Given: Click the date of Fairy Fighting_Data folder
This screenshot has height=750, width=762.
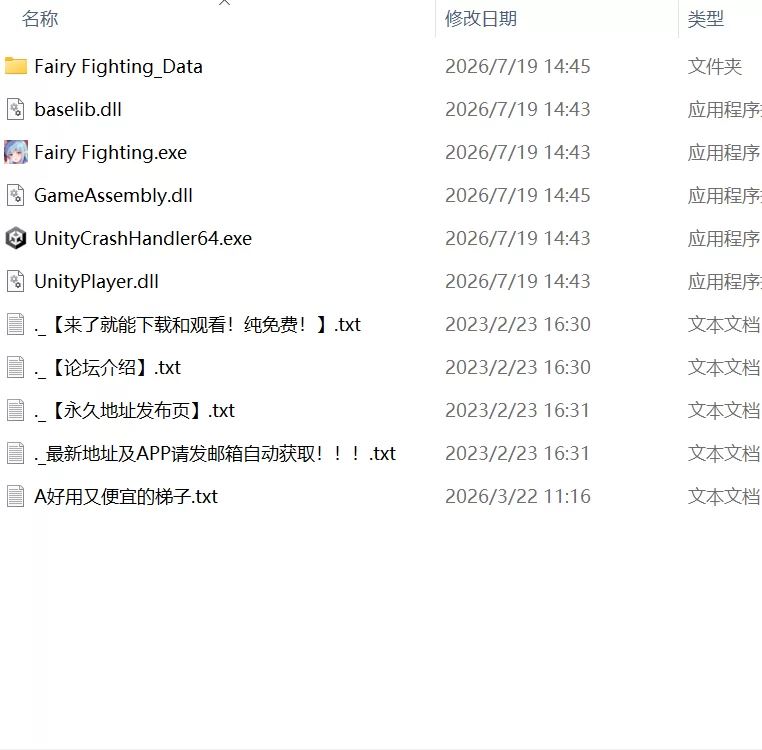Looking at the screenshot, I should tap(518, 67).
